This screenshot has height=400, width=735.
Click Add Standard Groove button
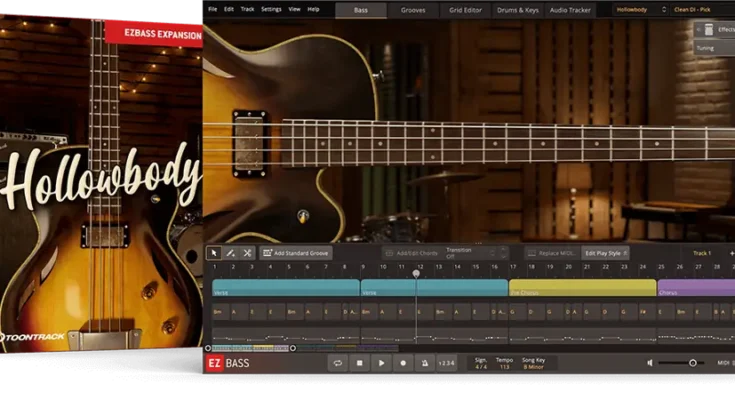pyautogui.click(x=296, y=253)
